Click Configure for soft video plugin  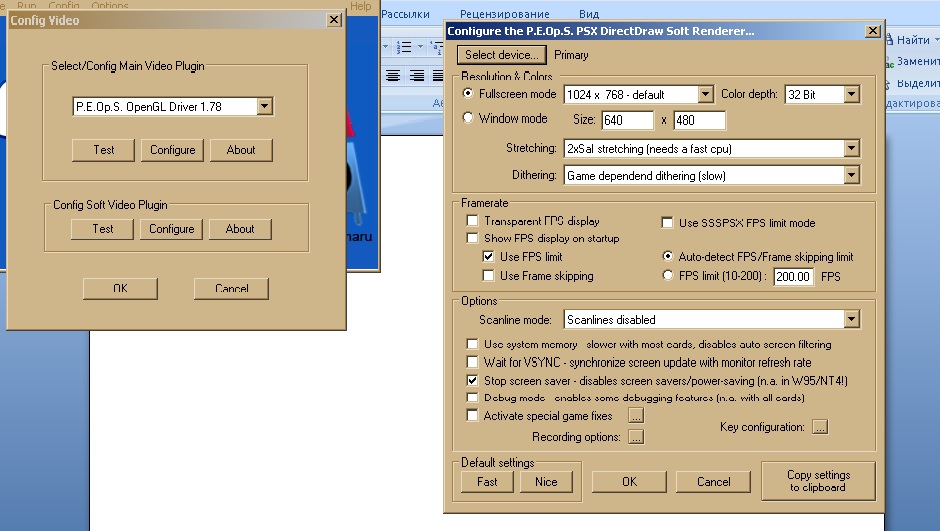171,229
